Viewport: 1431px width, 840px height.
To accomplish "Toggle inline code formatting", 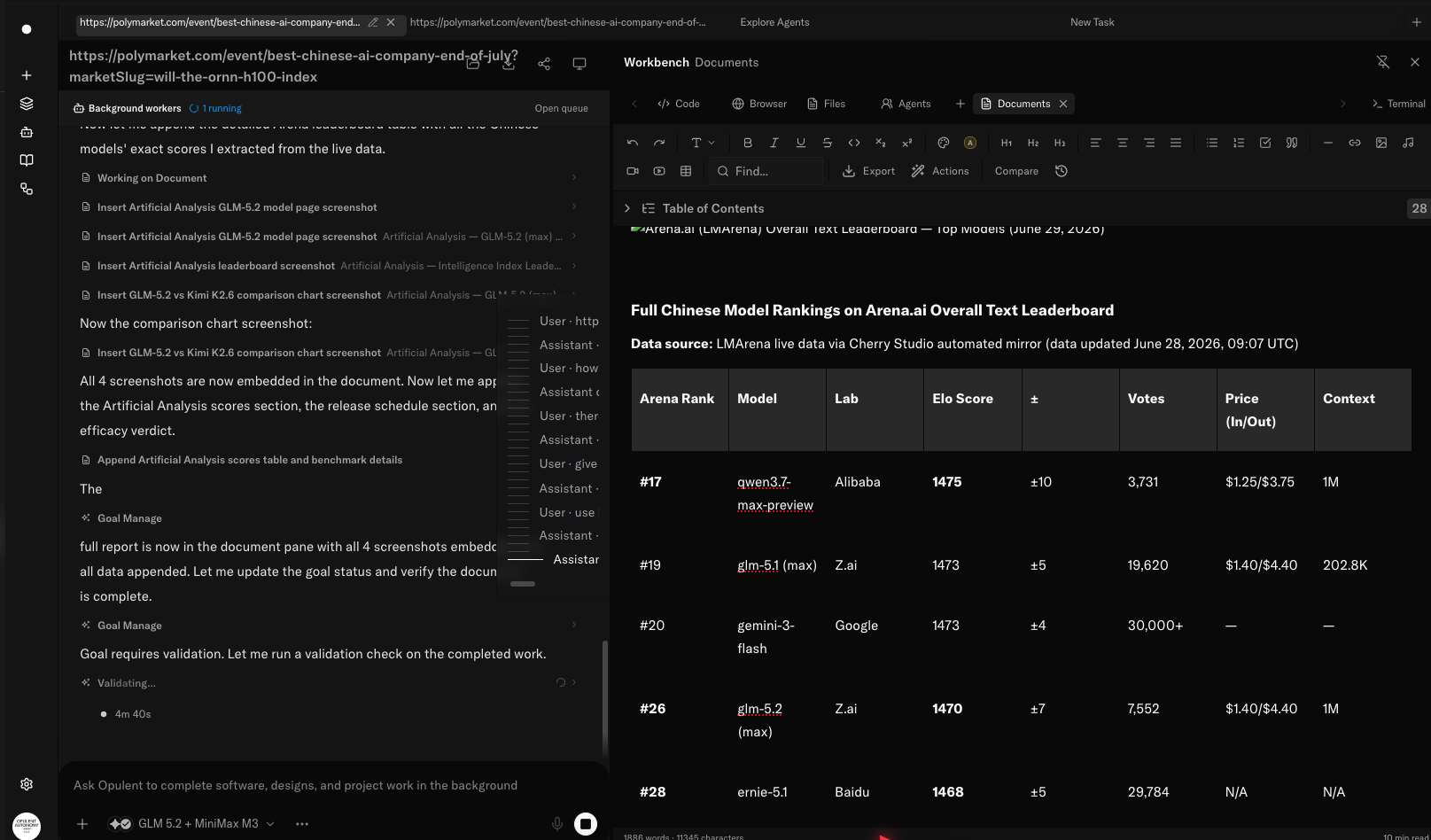I will tap(854, 143).
